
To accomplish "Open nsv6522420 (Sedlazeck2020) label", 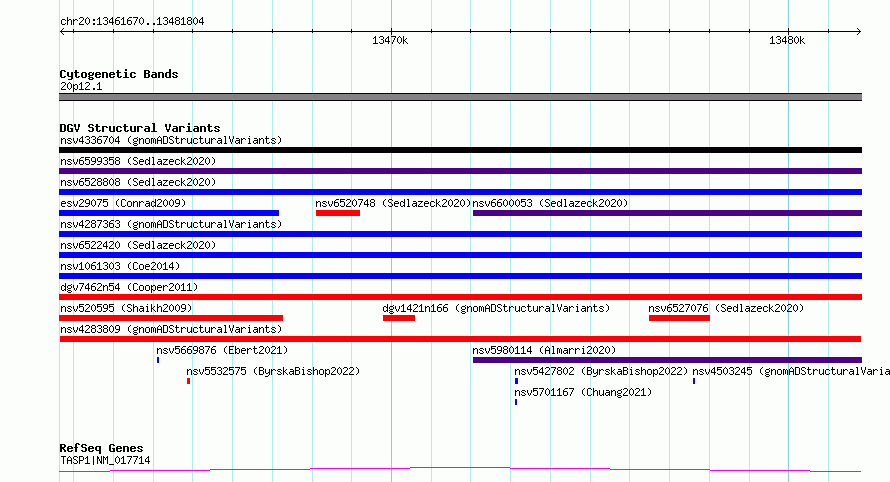I will click(138, 245).
